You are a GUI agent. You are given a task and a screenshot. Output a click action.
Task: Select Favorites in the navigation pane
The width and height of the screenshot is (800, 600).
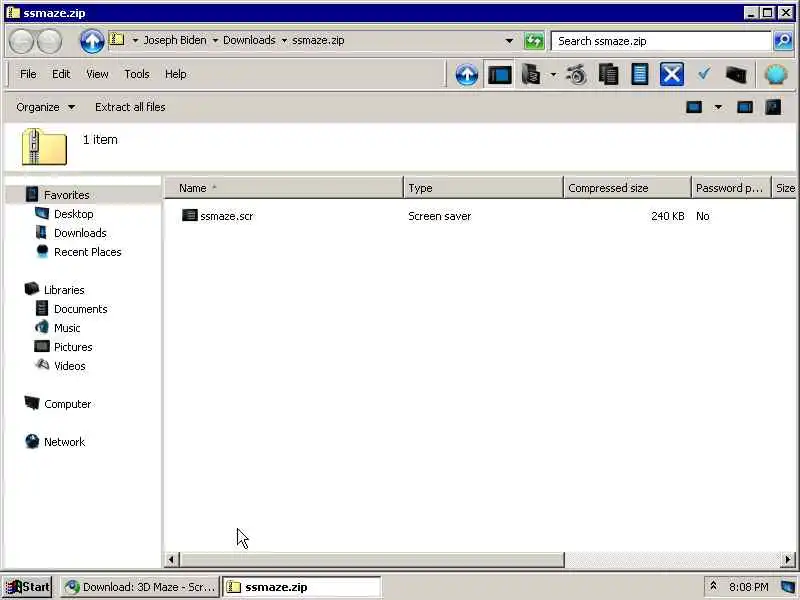click(x=66, y=195)
